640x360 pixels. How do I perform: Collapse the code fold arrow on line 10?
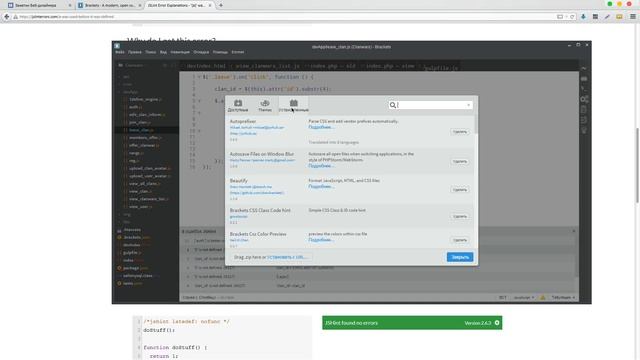click(x=199, y=131)
